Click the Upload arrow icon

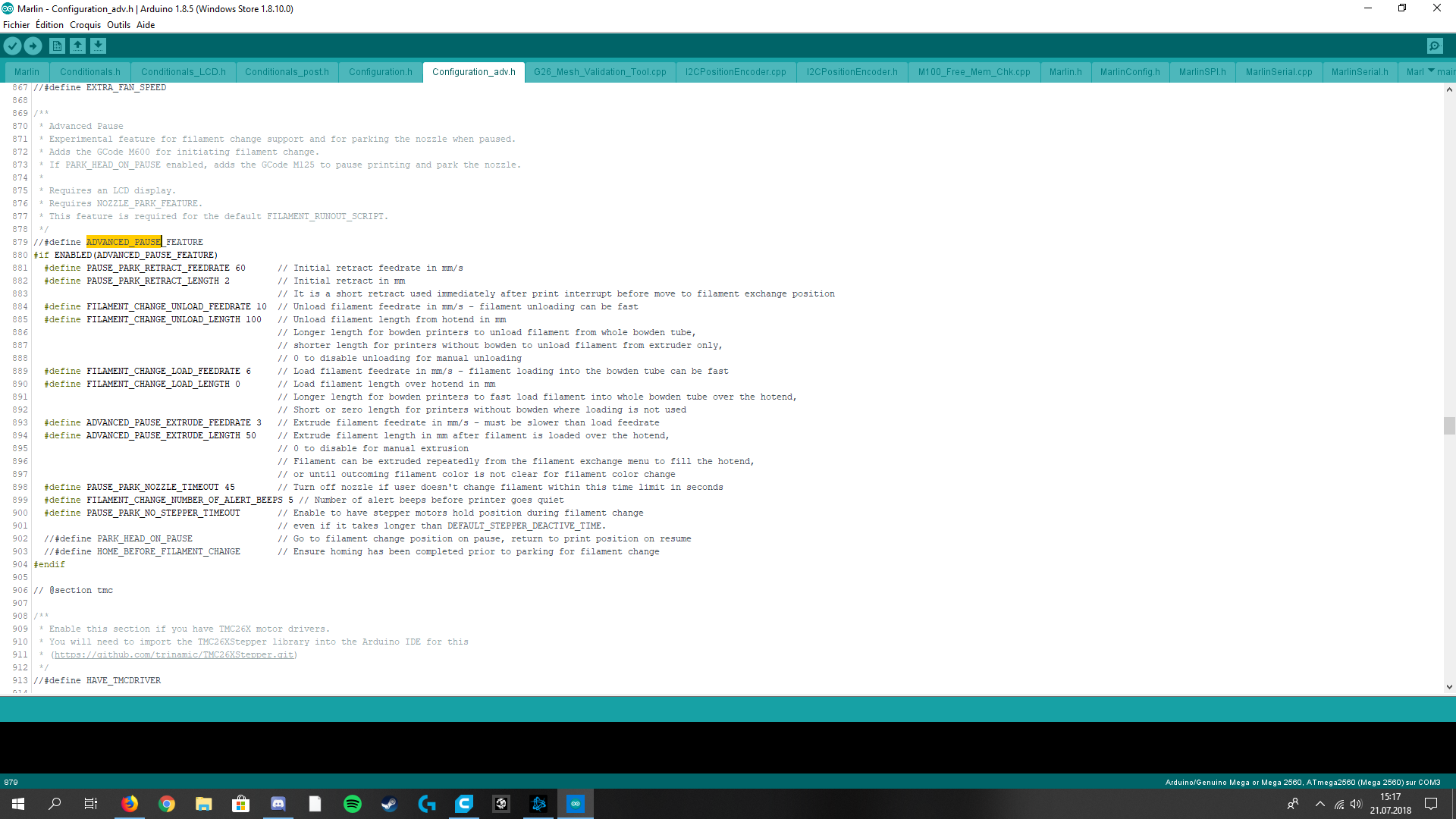(33, 46)
